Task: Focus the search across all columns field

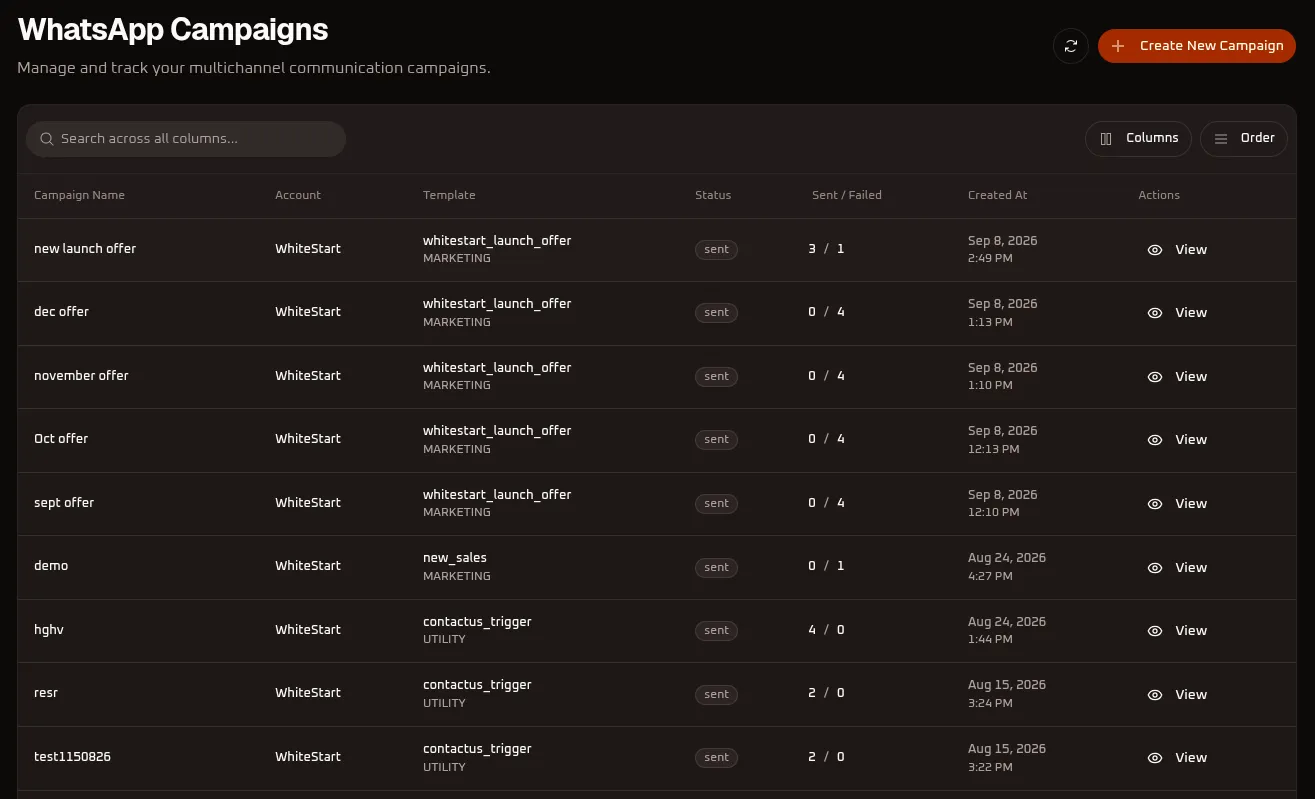Action: 186,139
